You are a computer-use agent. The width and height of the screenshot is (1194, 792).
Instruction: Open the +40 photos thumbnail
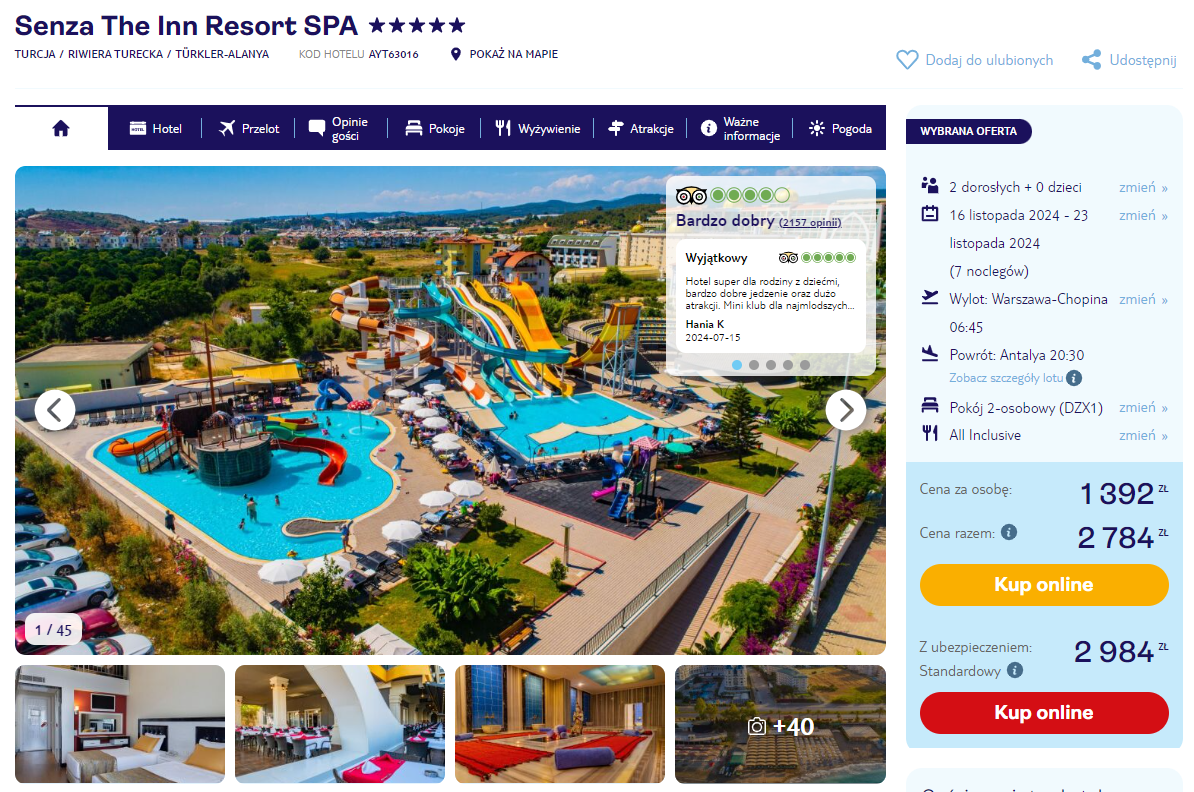(x=781, y=724)
